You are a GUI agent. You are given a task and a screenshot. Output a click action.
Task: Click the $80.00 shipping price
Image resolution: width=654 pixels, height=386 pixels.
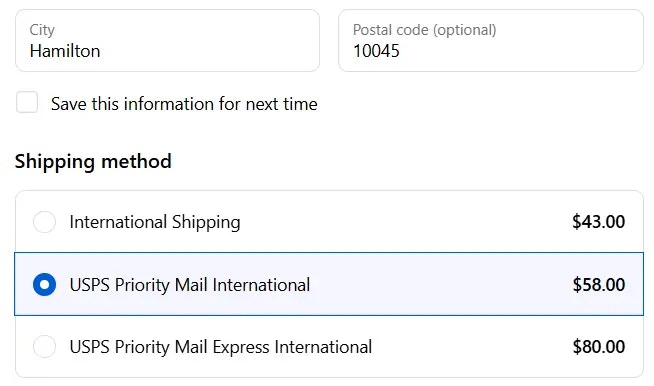coord(599,347)
